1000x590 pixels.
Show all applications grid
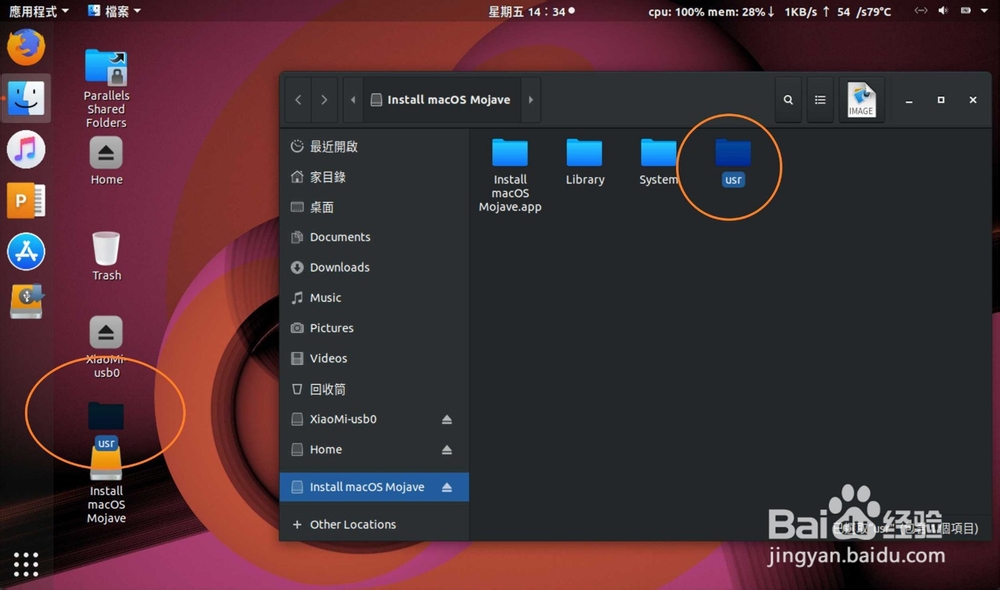pyautogui.click(x=26, y=564)
